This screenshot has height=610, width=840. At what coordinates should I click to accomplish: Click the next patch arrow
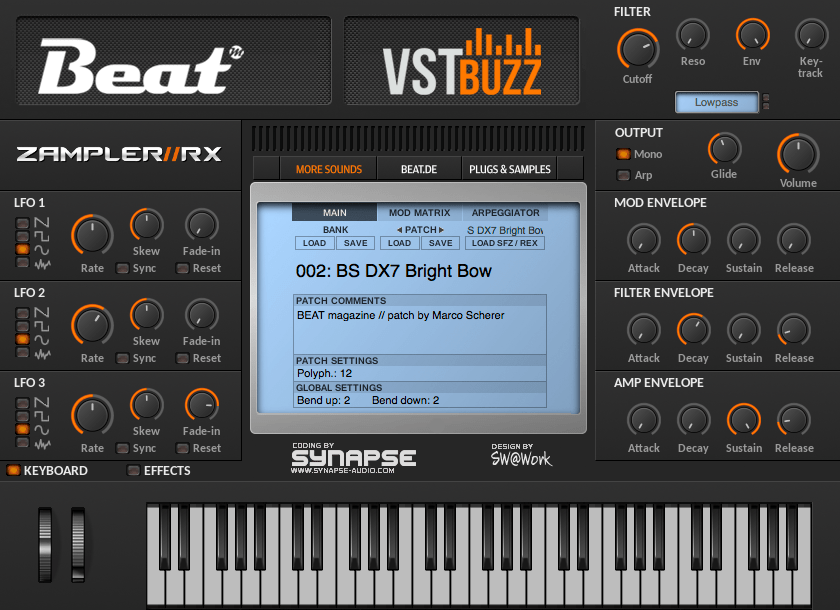(441, 230)
